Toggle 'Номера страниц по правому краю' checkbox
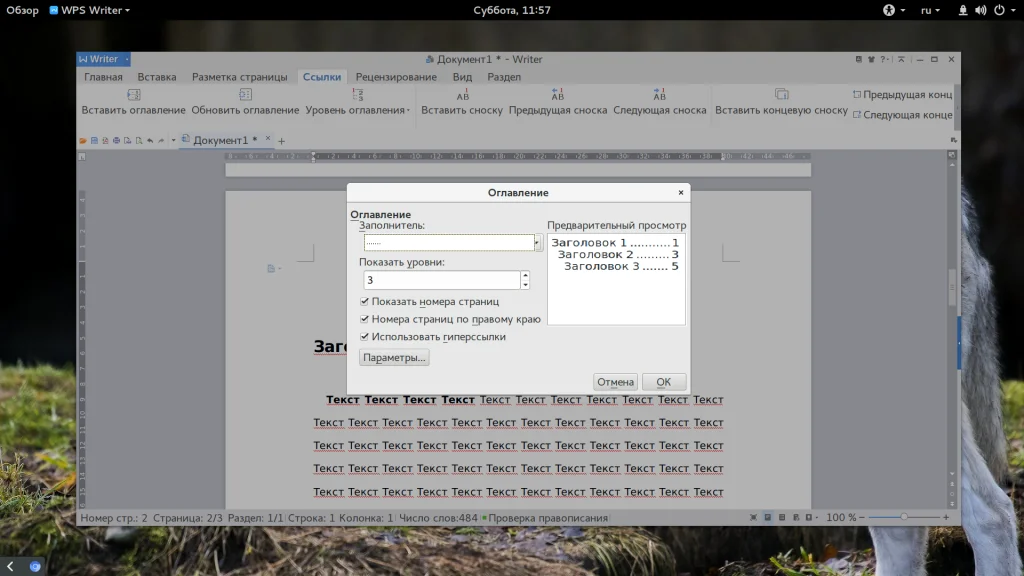The height and width of the screenshot is (576, 1024). click(x=365, y=319)
